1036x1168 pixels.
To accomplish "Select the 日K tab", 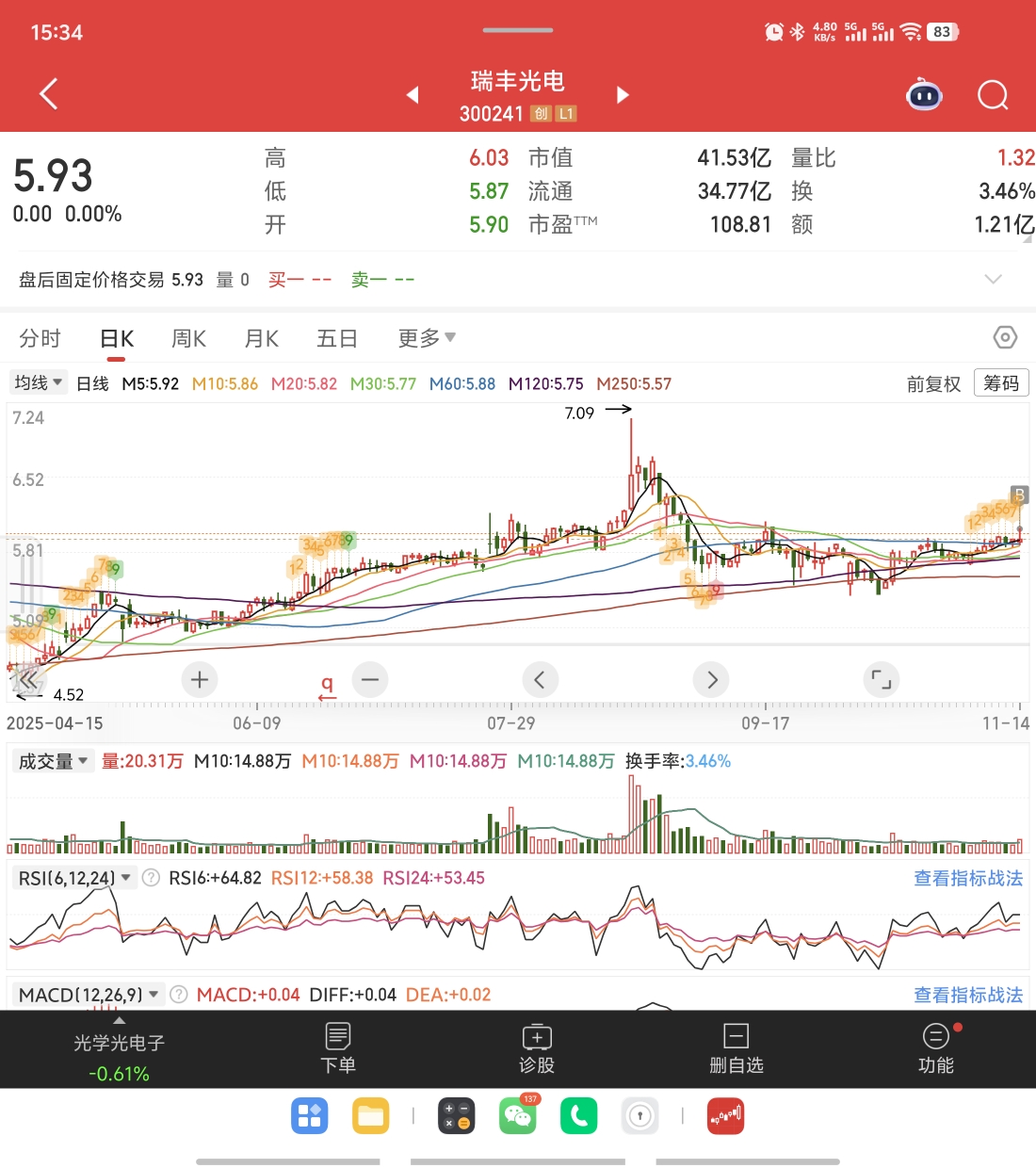I will coord(118,338).
